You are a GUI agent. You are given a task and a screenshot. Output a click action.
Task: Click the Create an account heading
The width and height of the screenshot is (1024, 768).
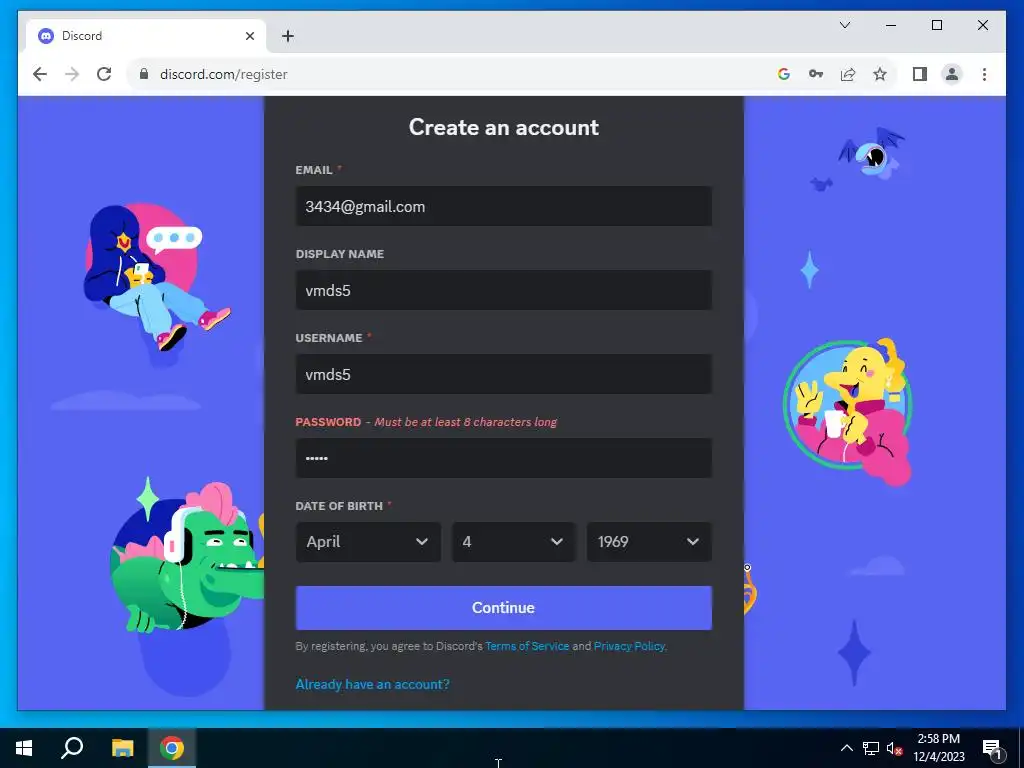click(x=504, y=127)
